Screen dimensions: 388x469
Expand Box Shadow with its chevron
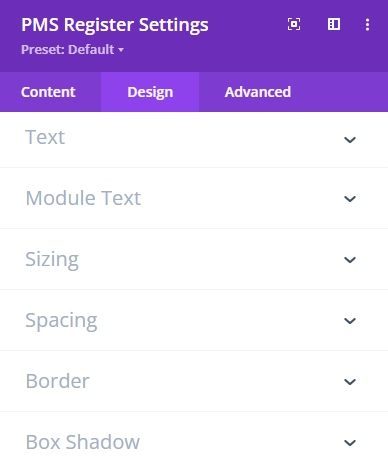(350, 443)
